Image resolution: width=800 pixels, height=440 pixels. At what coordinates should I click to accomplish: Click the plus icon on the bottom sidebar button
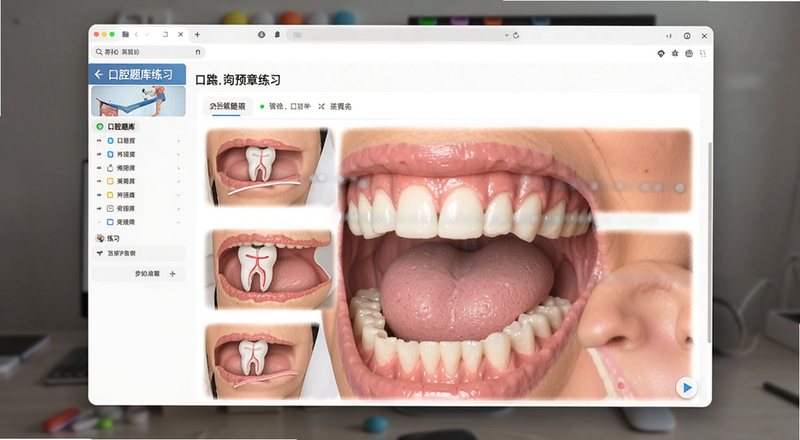coord(172,274)
